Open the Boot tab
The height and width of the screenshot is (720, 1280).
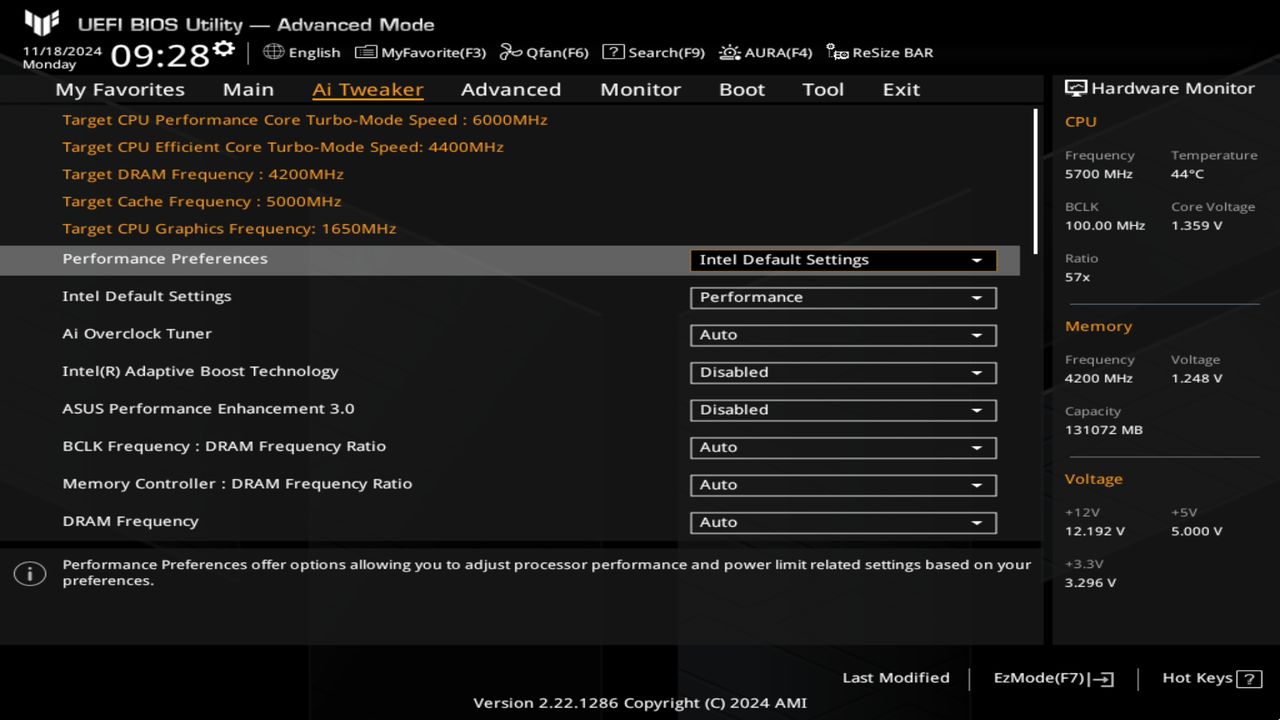742,89
